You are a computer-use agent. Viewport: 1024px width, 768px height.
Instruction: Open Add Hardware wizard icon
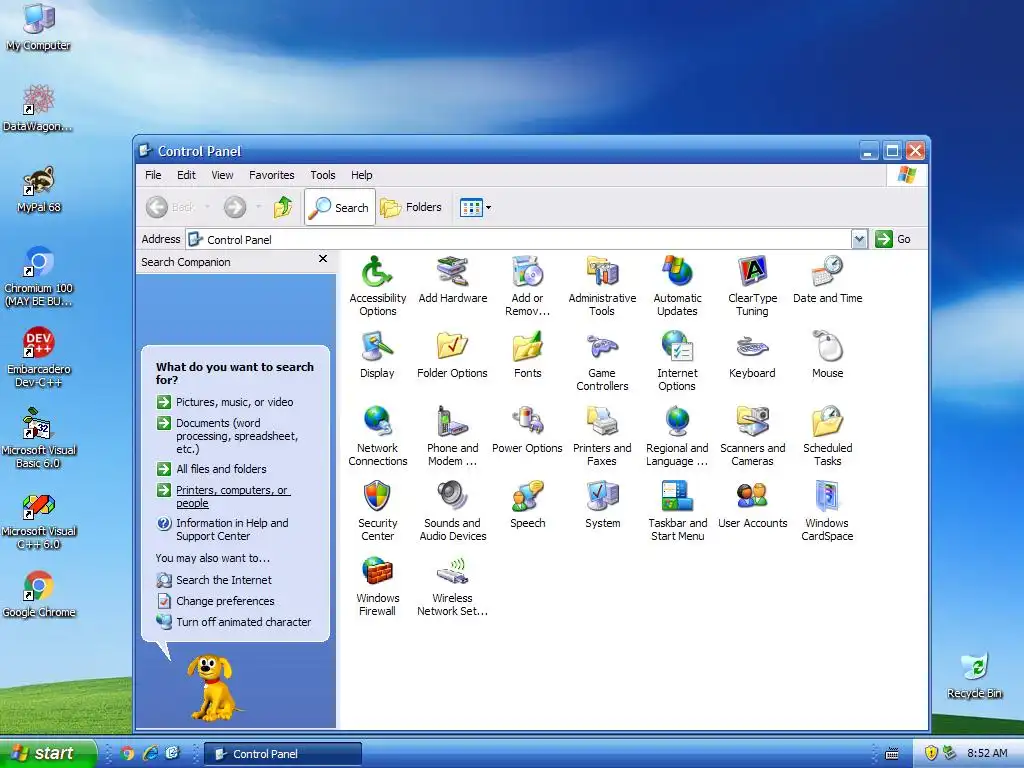tap(453, 280)
